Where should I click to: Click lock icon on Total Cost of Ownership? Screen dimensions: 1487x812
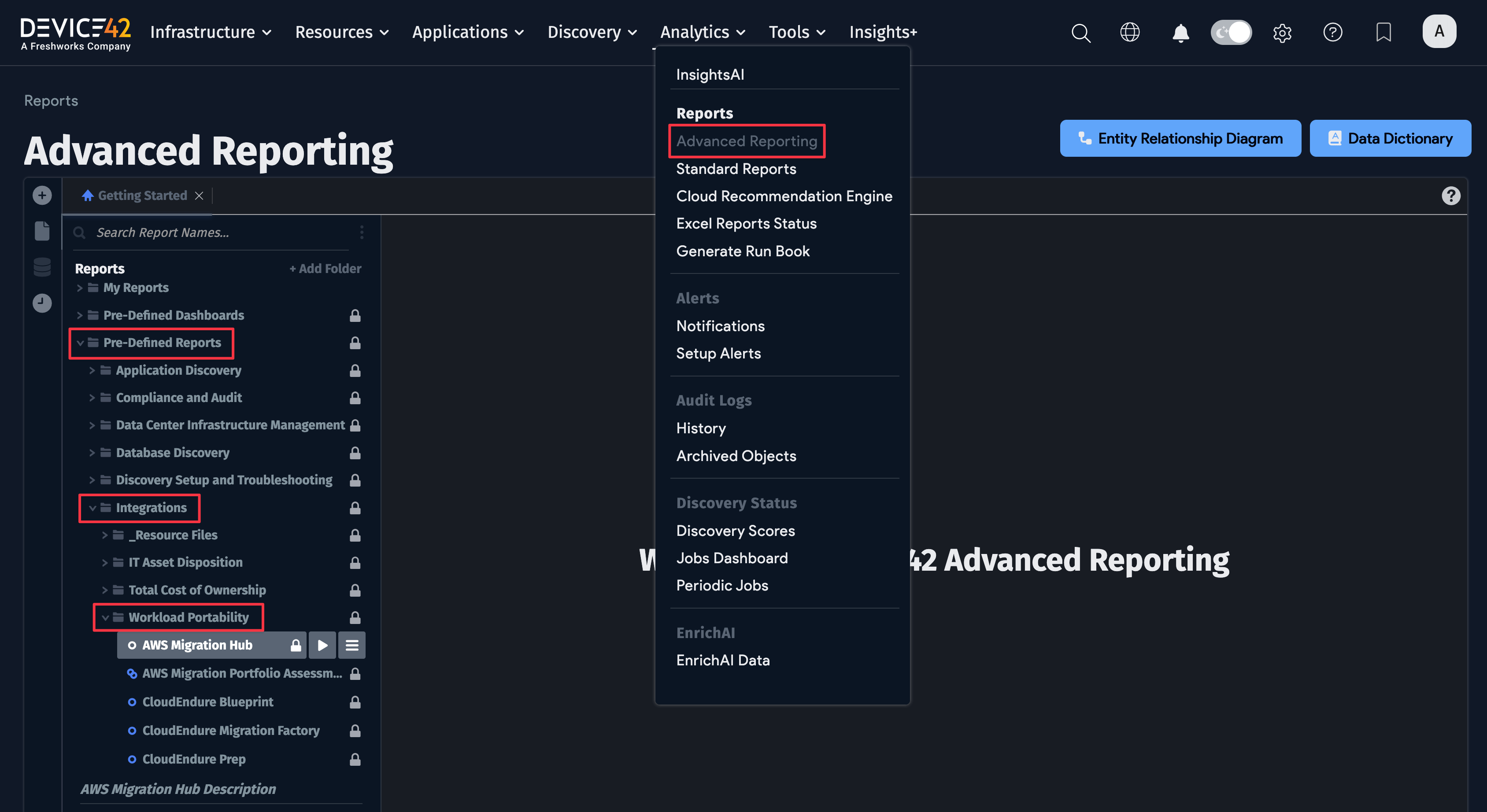(355, 590)
